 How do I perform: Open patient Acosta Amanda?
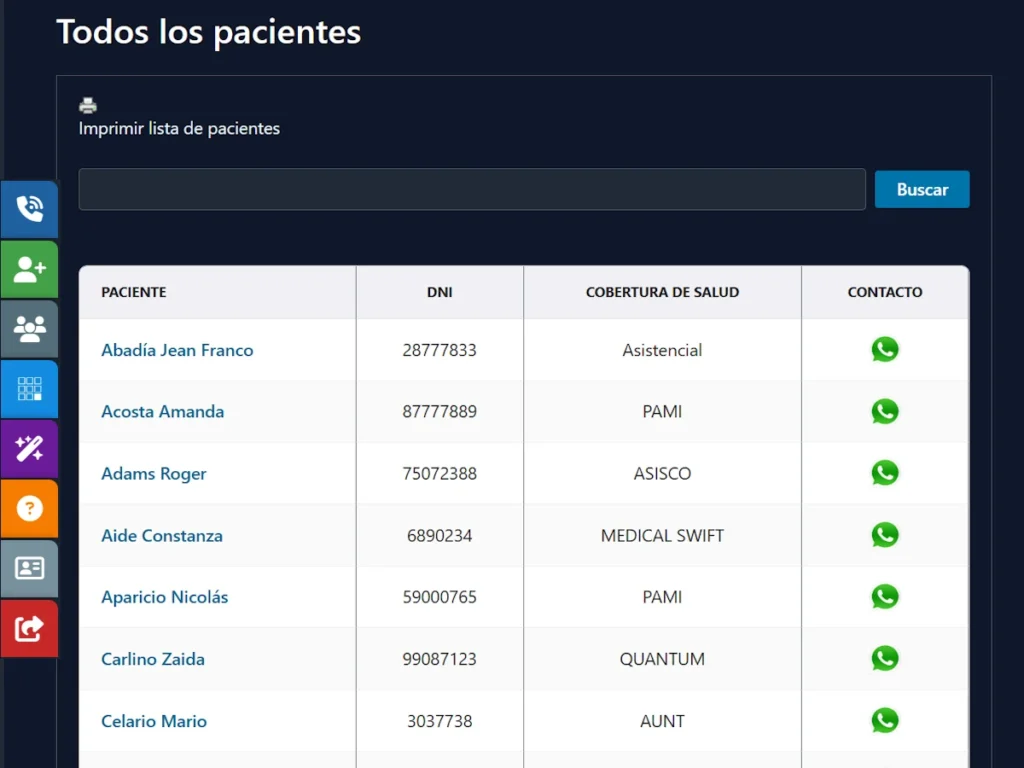pos(163,411)
